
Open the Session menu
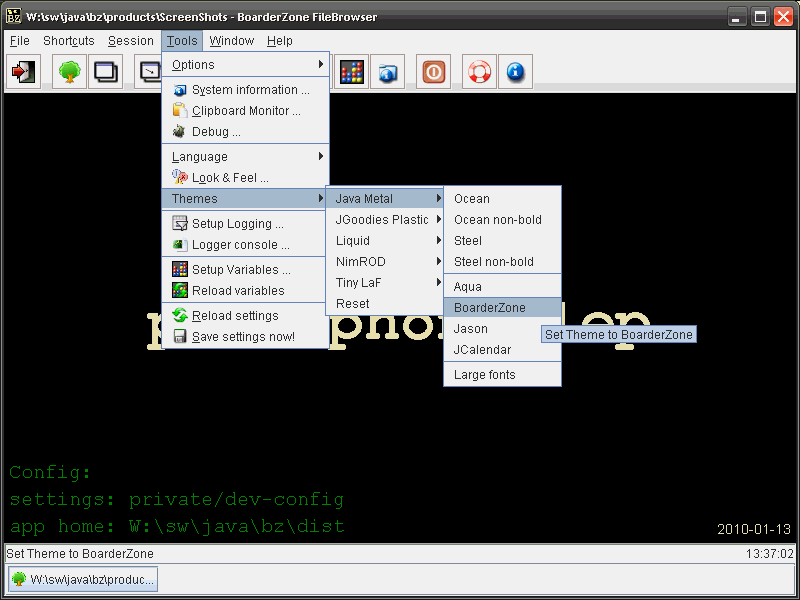pos(131,41)
